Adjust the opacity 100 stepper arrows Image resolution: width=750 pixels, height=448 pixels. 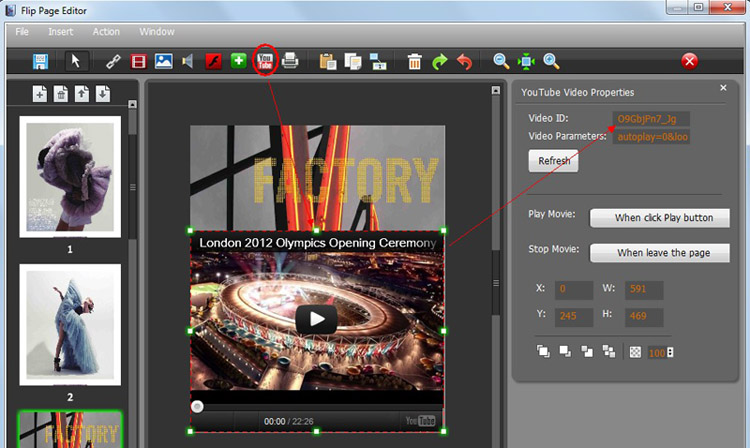tap(670, 352)
